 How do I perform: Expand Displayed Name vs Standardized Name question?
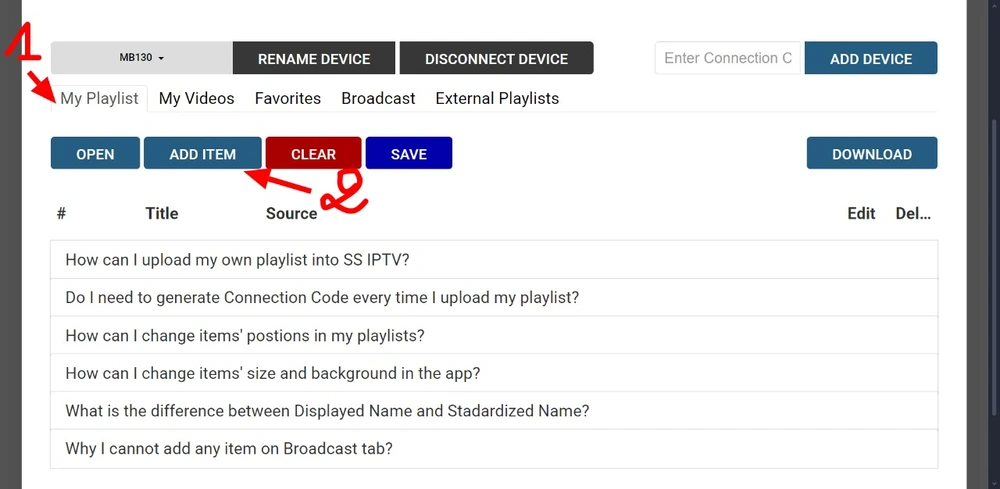tap(327, 411)
